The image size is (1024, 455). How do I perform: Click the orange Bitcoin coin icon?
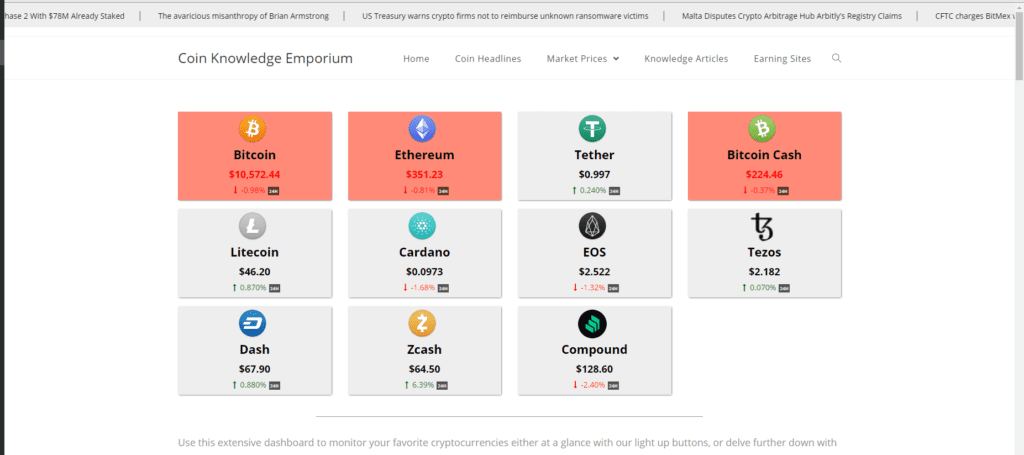252,129
